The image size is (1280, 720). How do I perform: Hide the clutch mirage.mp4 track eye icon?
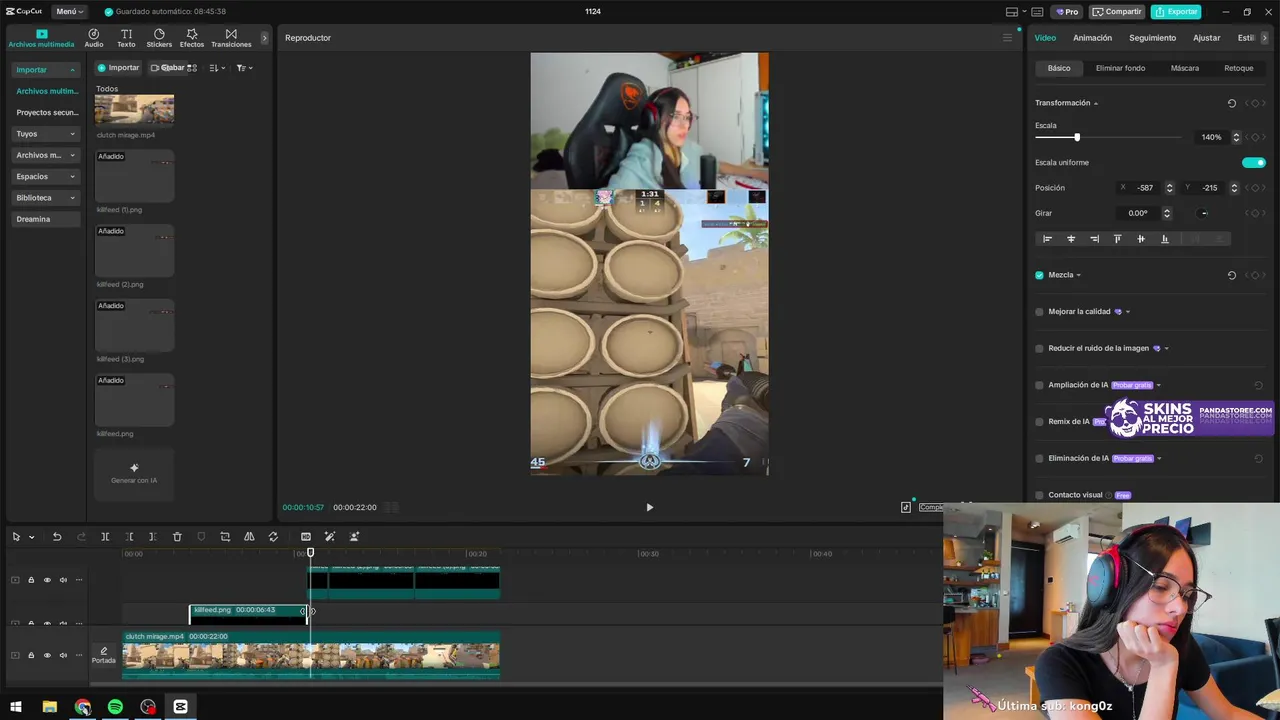pyautogui.click(x=47, y=655)
